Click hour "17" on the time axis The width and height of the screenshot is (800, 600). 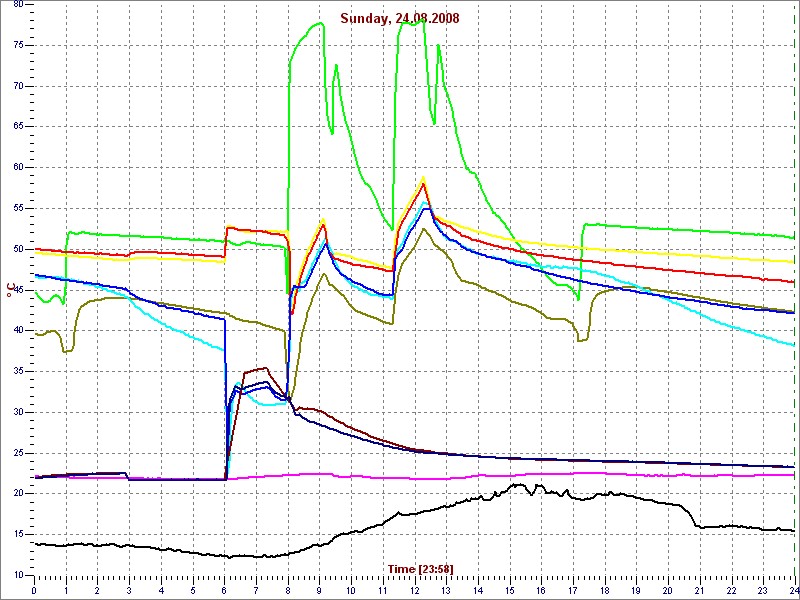point(573,590)
